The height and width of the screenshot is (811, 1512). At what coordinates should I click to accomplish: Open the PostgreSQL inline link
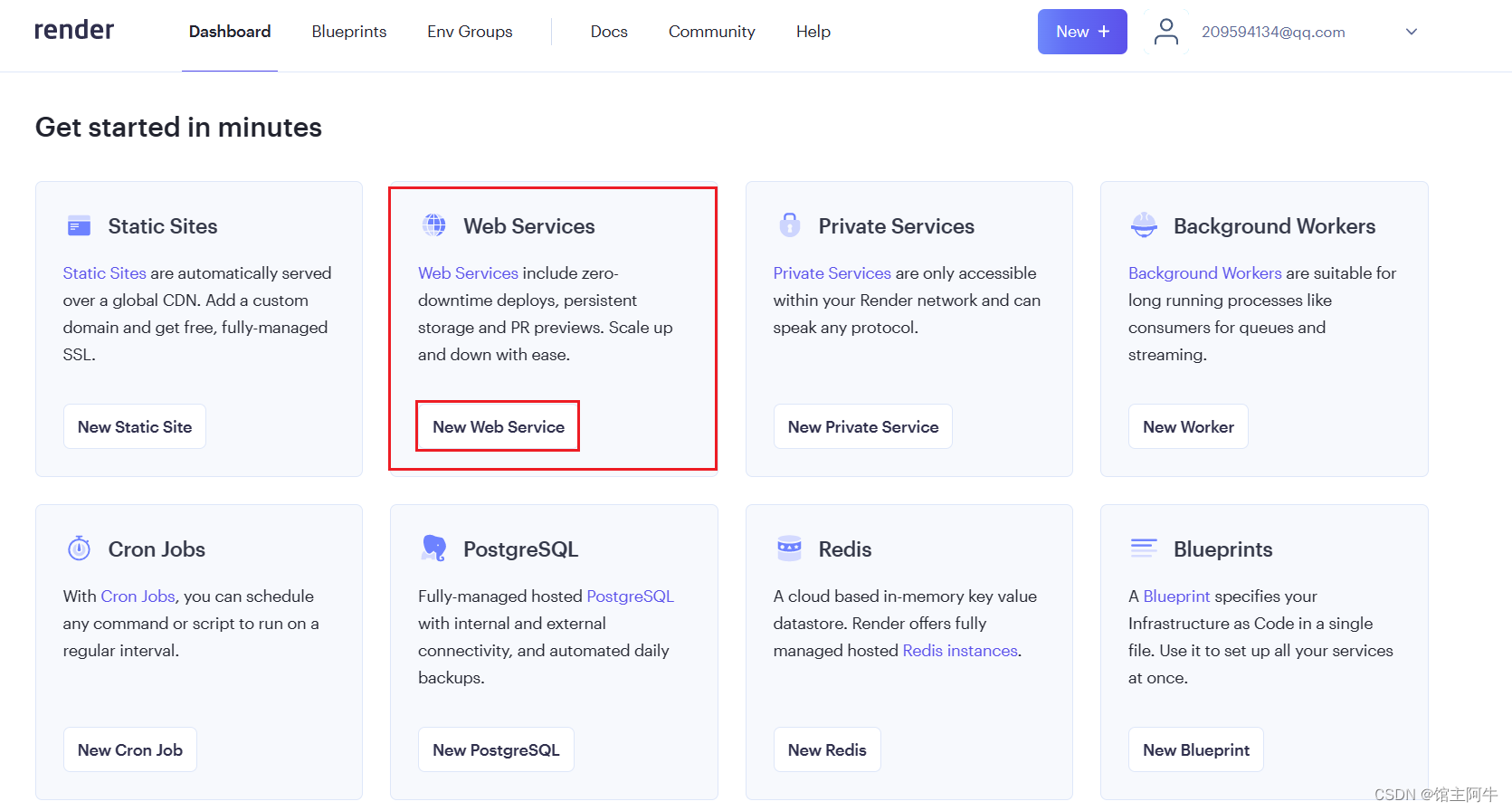(631, 596)
